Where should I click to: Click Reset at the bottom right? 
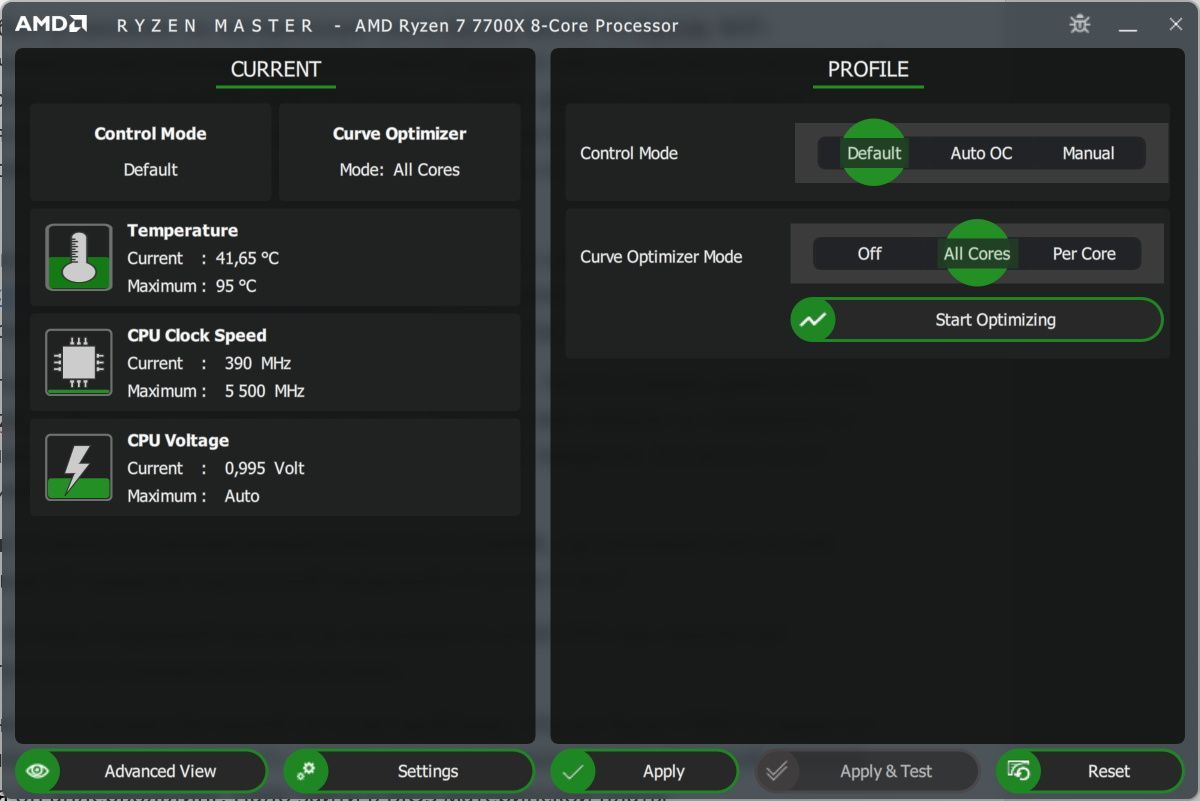pos(1109,770)
